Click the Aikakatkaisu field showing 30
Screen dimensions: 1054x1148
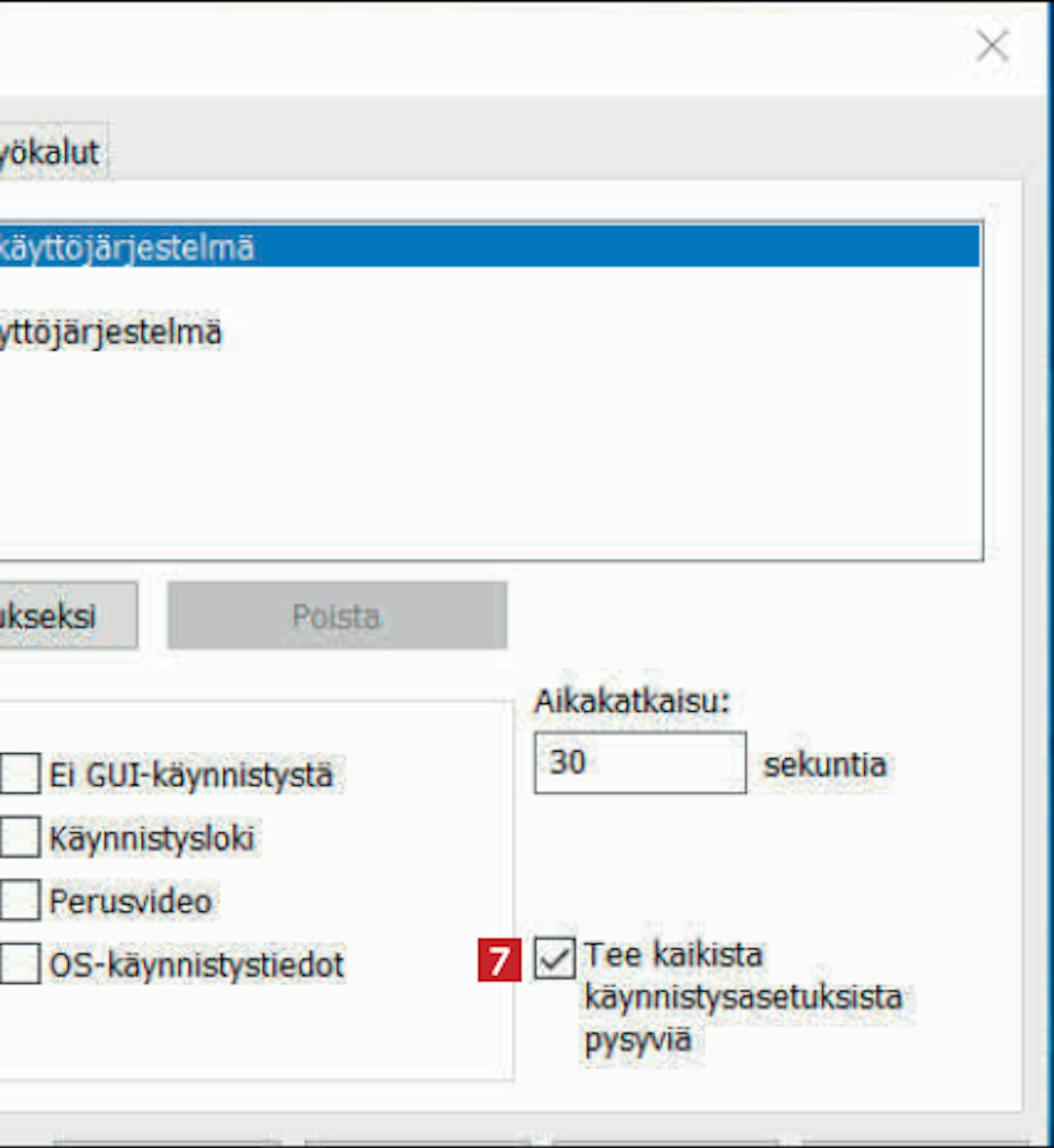640,763
